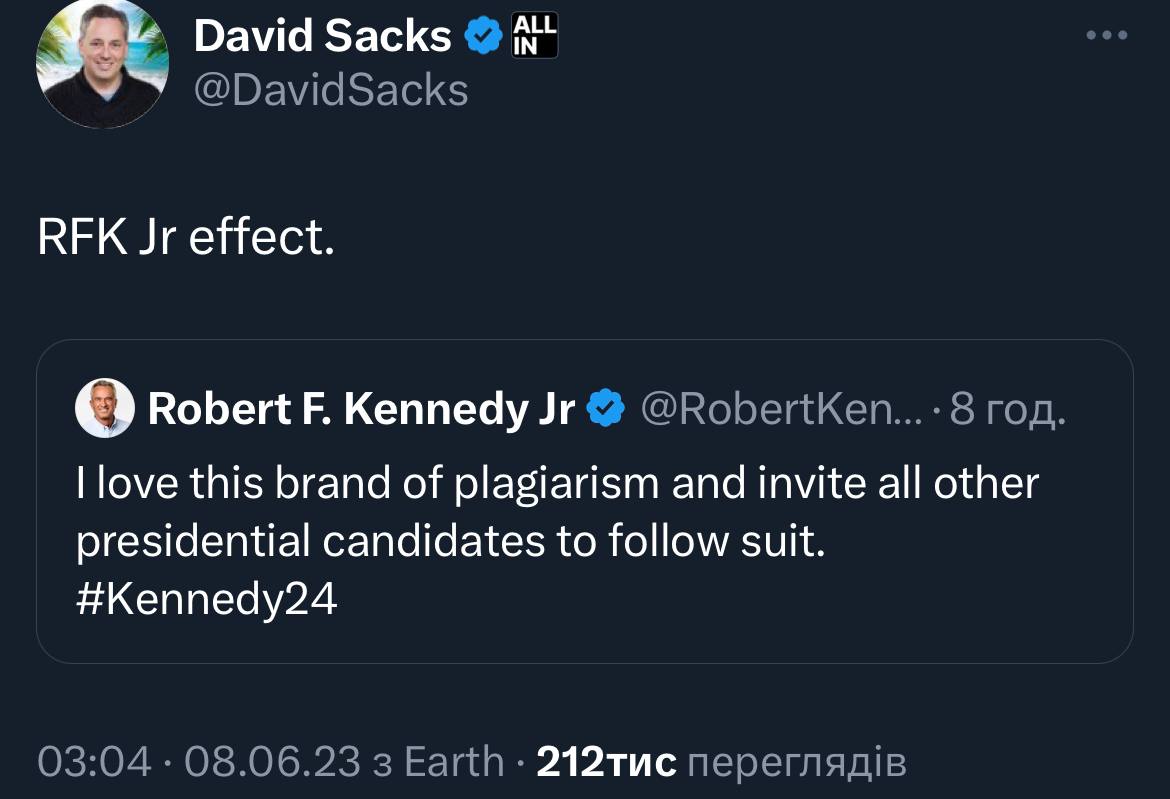
Task: Click the 'presidential candidates to follow suit' line
Action: pos(451,541)
